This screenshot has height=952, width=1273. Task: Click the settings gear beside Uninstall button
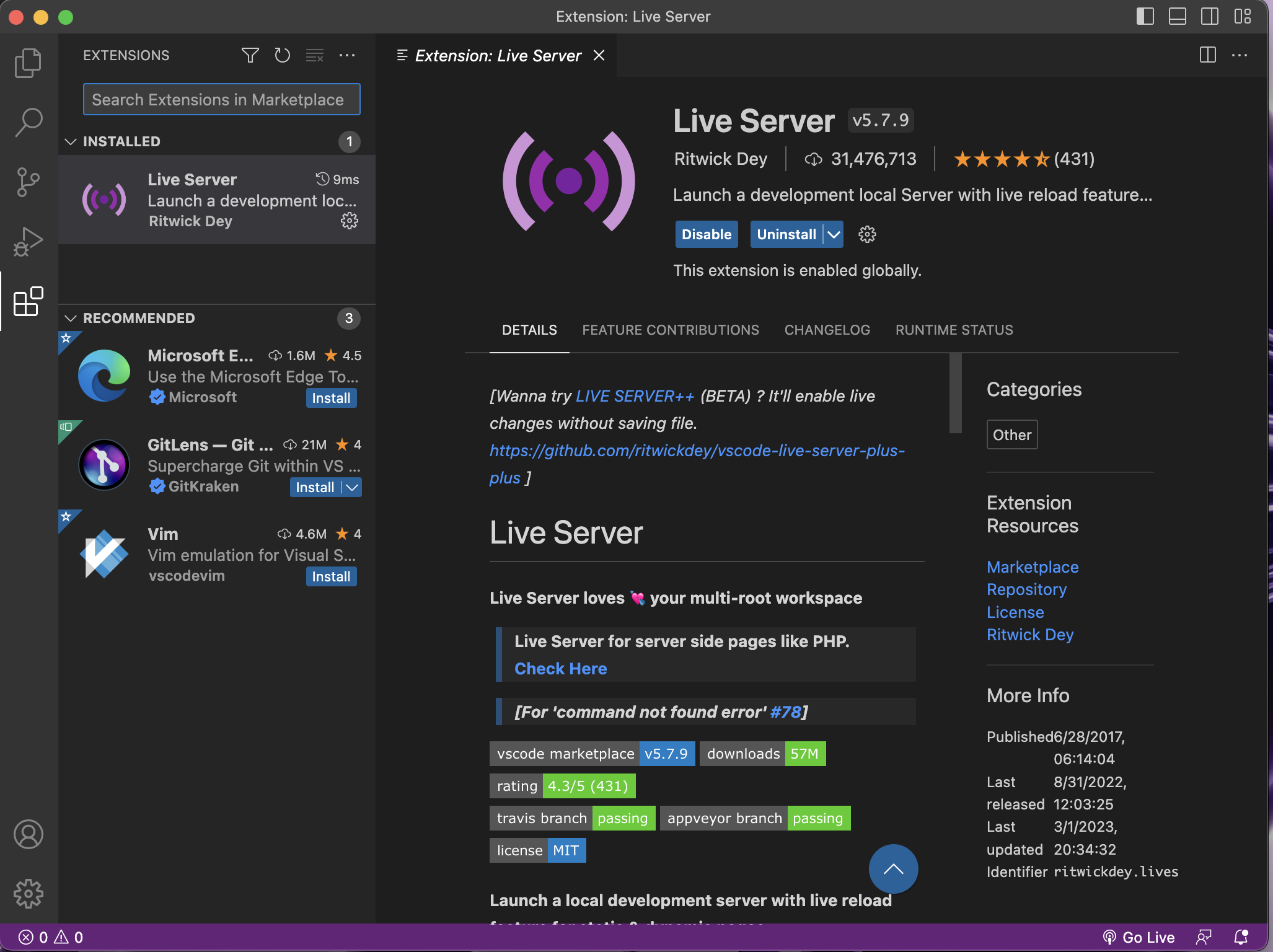click(x=867, y=234)
